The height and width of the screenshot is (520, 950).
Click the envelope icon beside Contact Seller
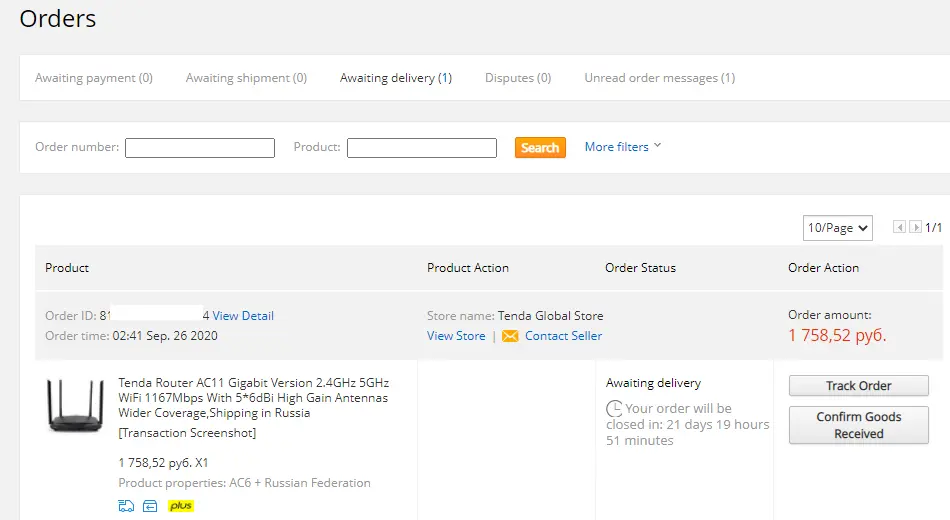click(x=510, y=336)
